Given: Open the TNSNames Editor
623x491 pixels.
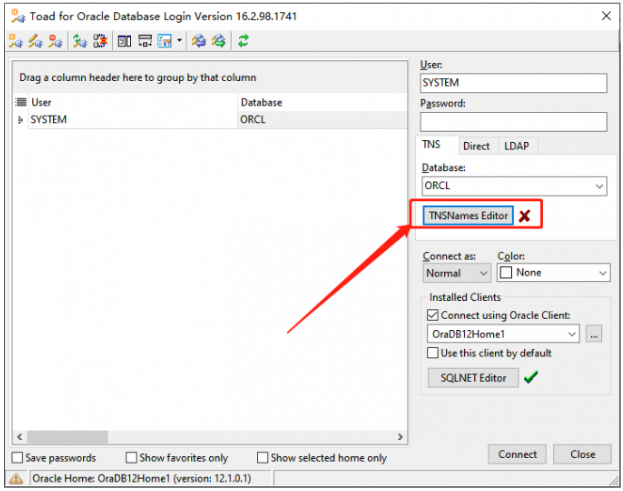Looking at the screenshot, I should 468,216.
